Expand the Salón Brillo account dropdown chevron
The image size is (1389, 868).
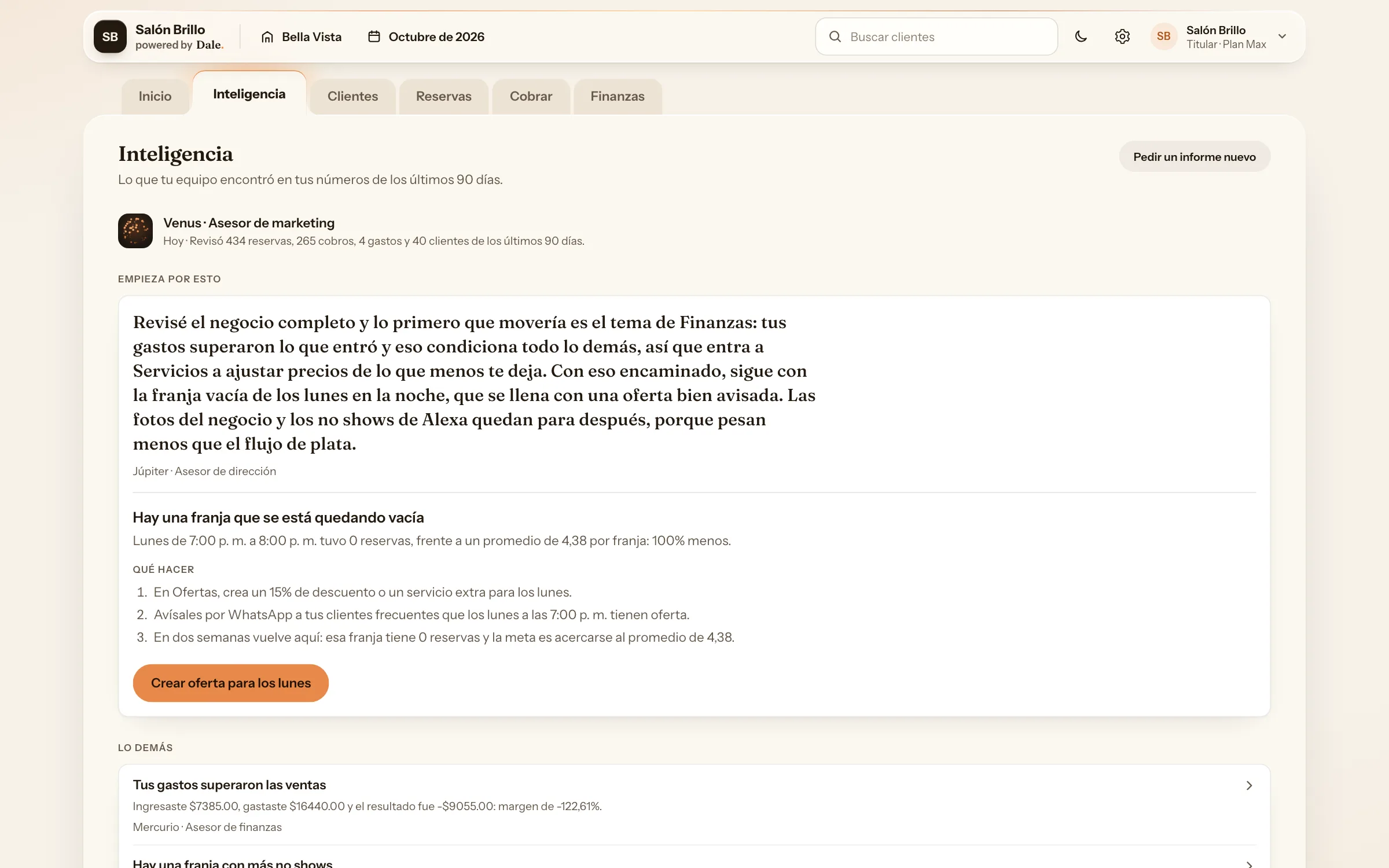tap(1283, 36)
